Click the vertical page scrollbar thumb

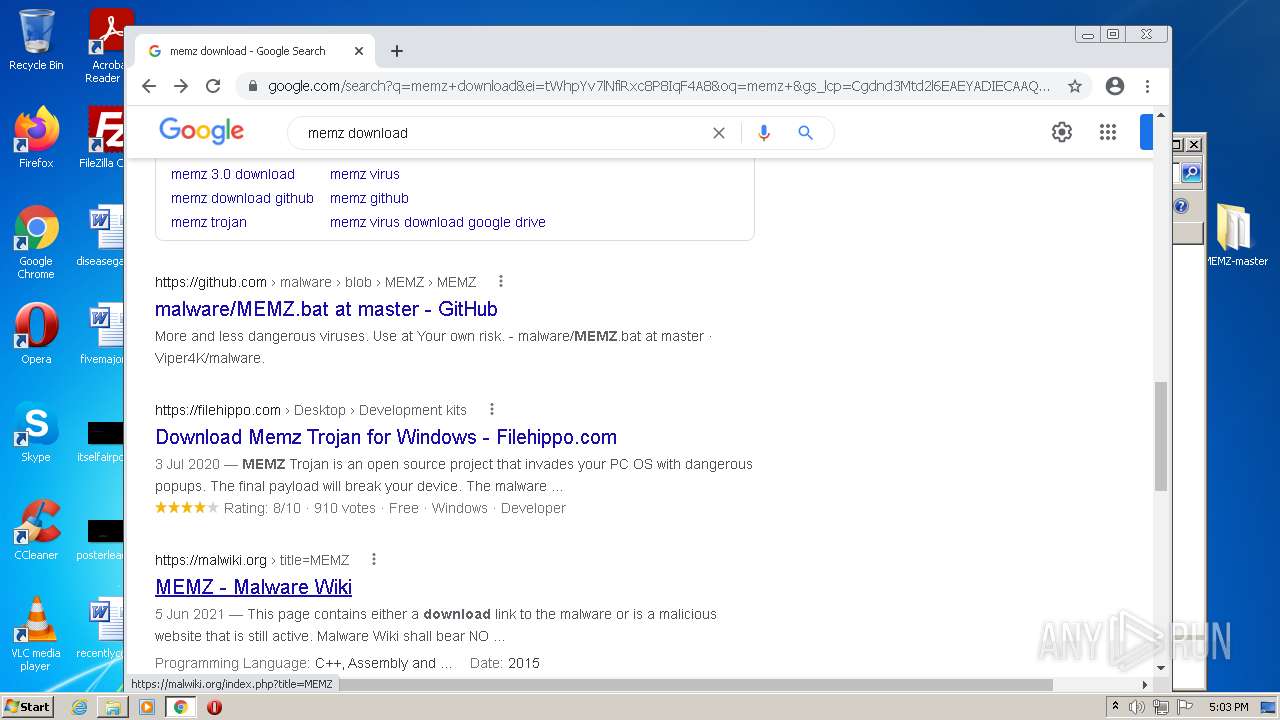[1161, 436]
